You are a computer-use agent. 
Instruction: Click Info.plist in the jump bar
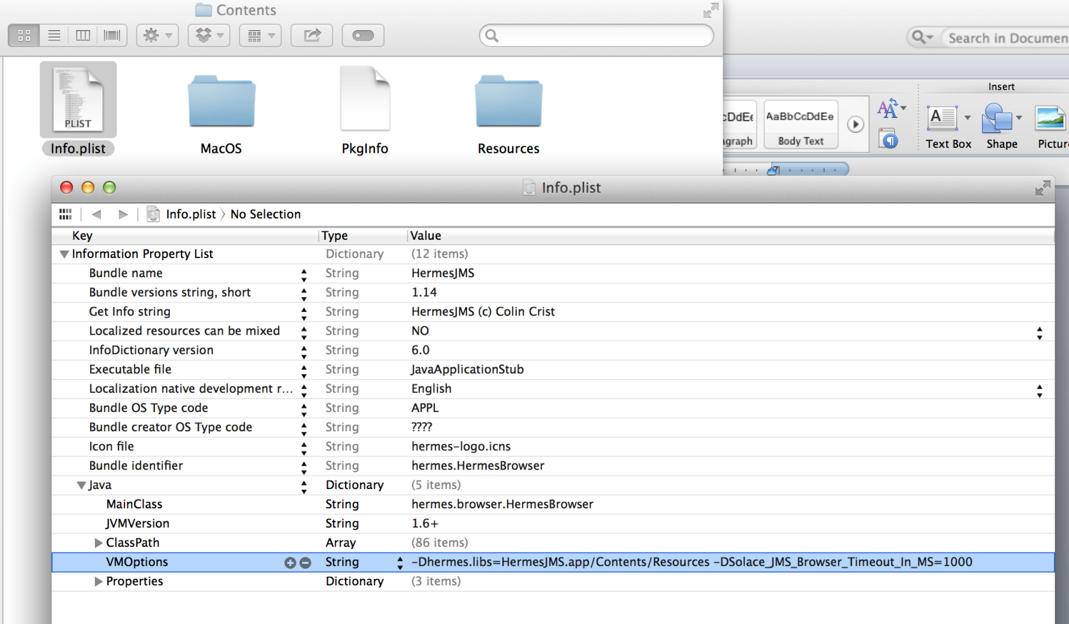click(x=190, y=214)
